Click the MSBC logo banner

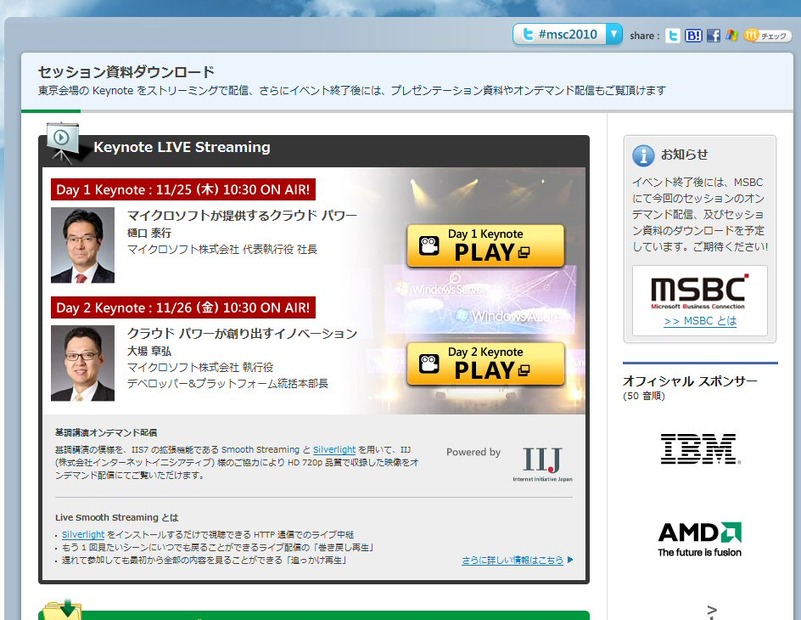pyautogui.click(x=699, y=292)
